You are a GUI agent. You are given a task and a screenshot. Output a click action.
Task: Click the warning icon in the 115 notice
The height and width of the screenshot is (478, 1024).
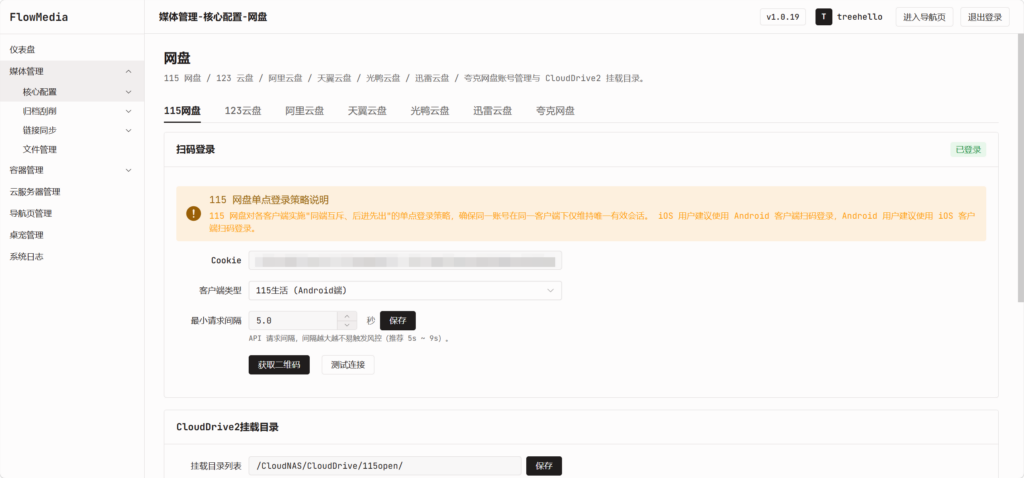[193, 214]
